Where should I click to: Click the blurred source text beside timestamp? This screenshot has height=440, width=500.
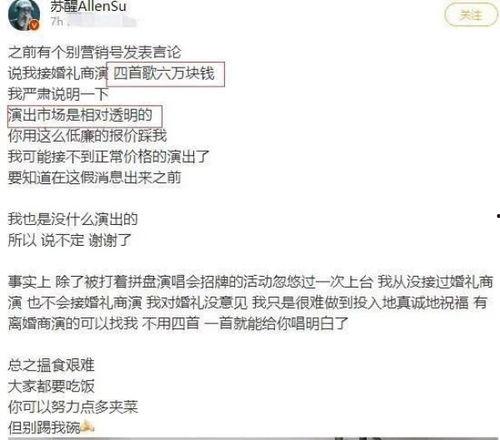tap(102, 22)
